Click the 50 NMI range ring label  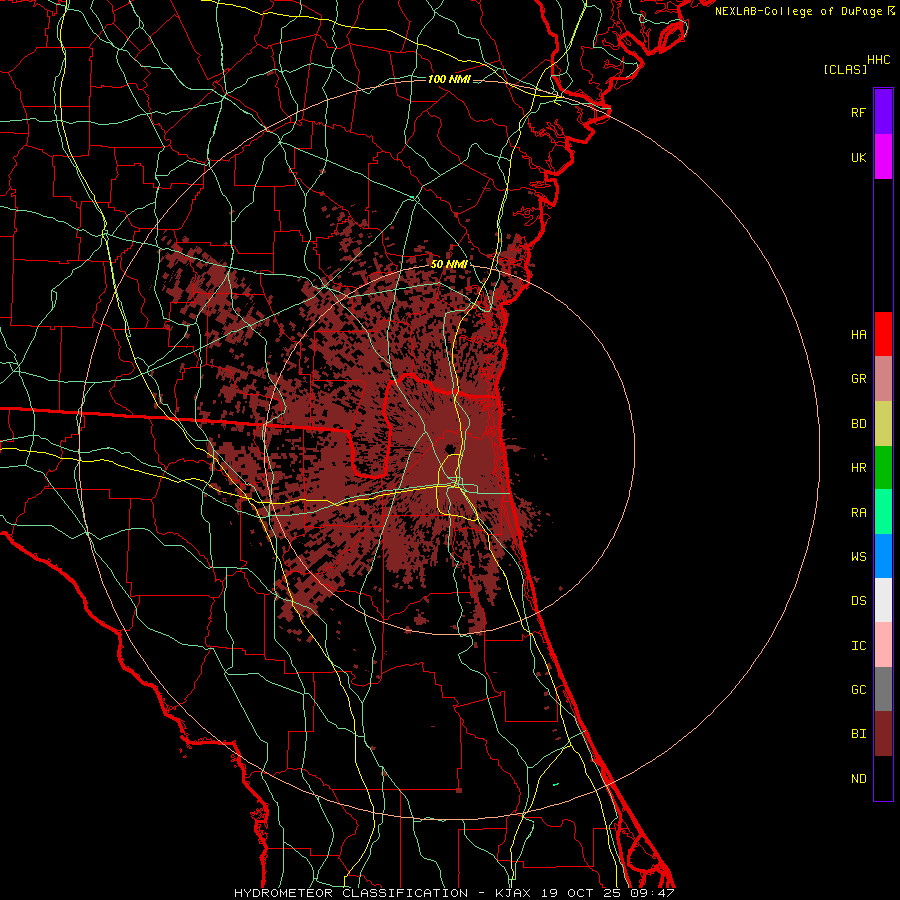(449, 264)
